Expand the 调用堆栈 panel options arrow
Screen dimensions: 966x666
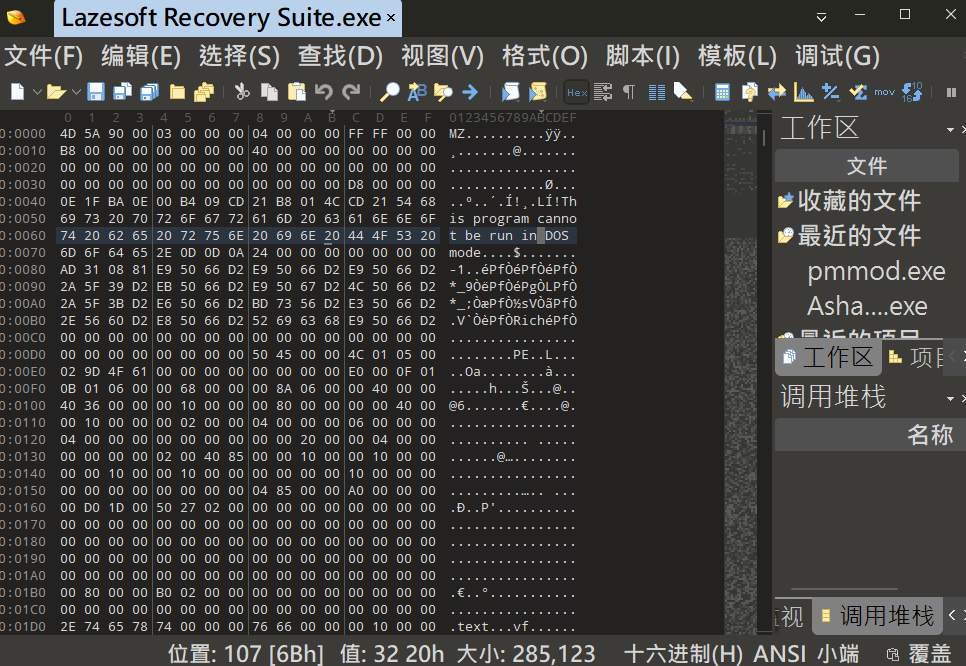(950, 399)
